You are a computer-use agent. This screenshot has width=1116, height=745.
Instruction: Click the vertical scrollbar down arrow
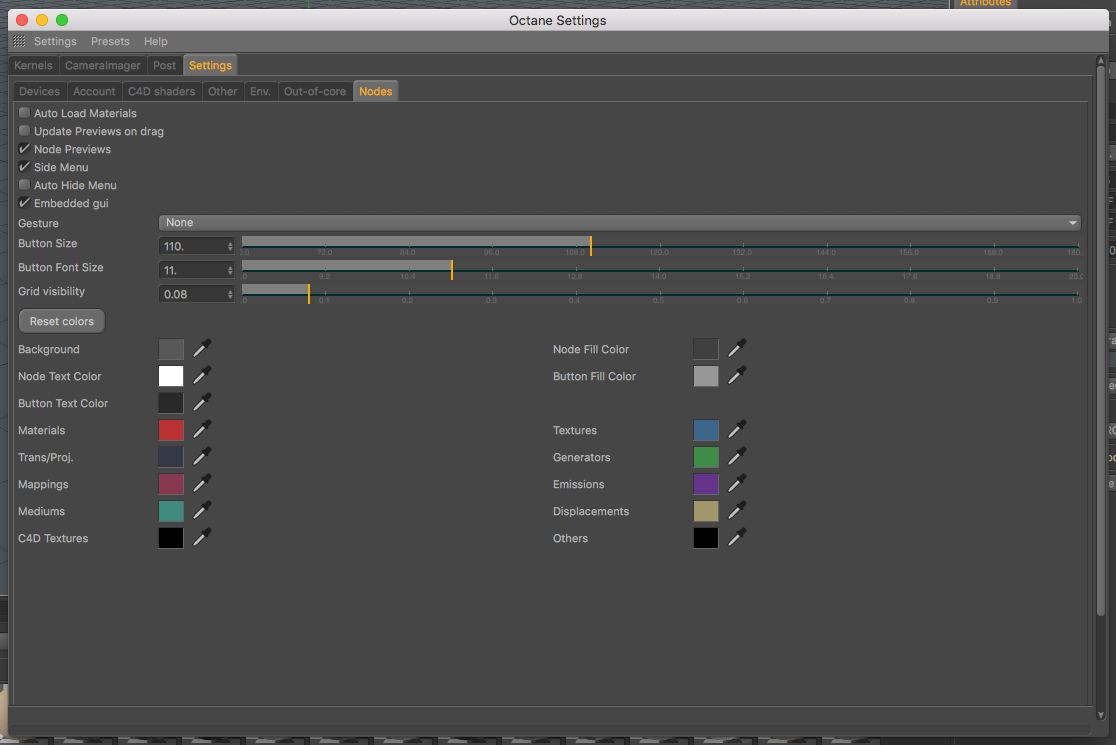pyautogui.click(x=1101, y=714)
